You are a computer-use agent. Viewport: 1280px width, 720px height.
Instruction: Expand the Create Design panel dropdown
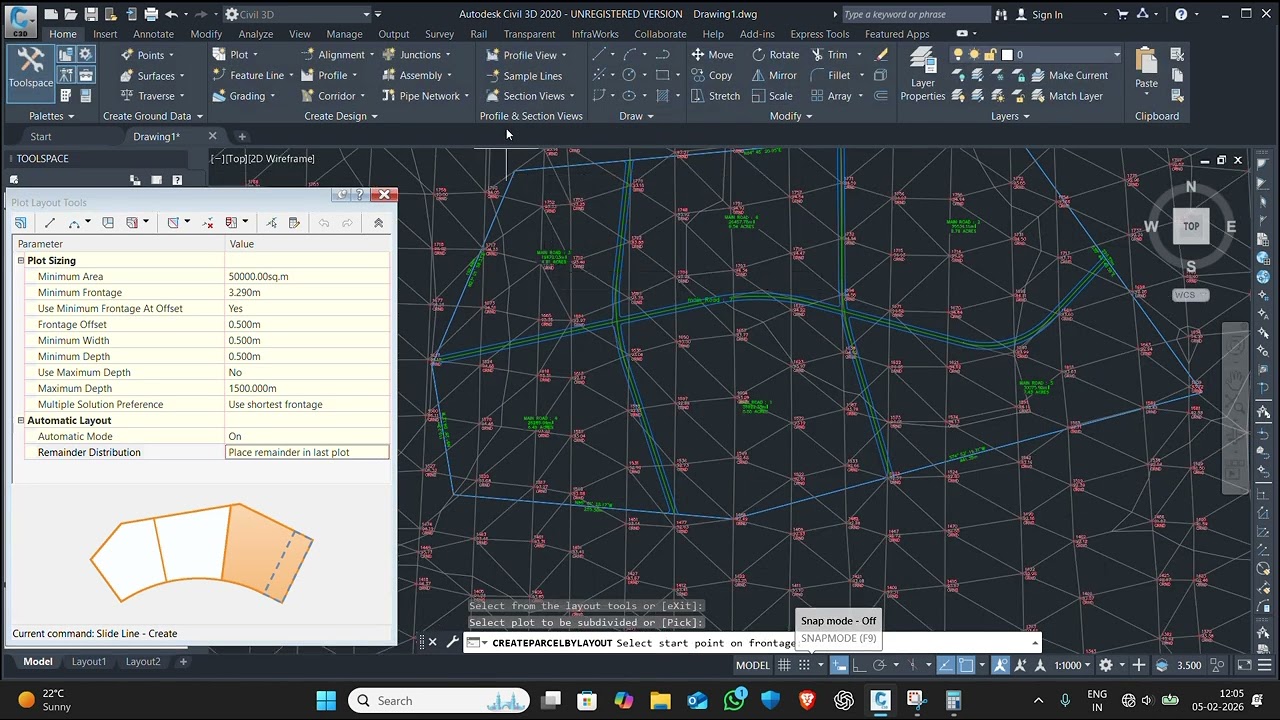341,116
